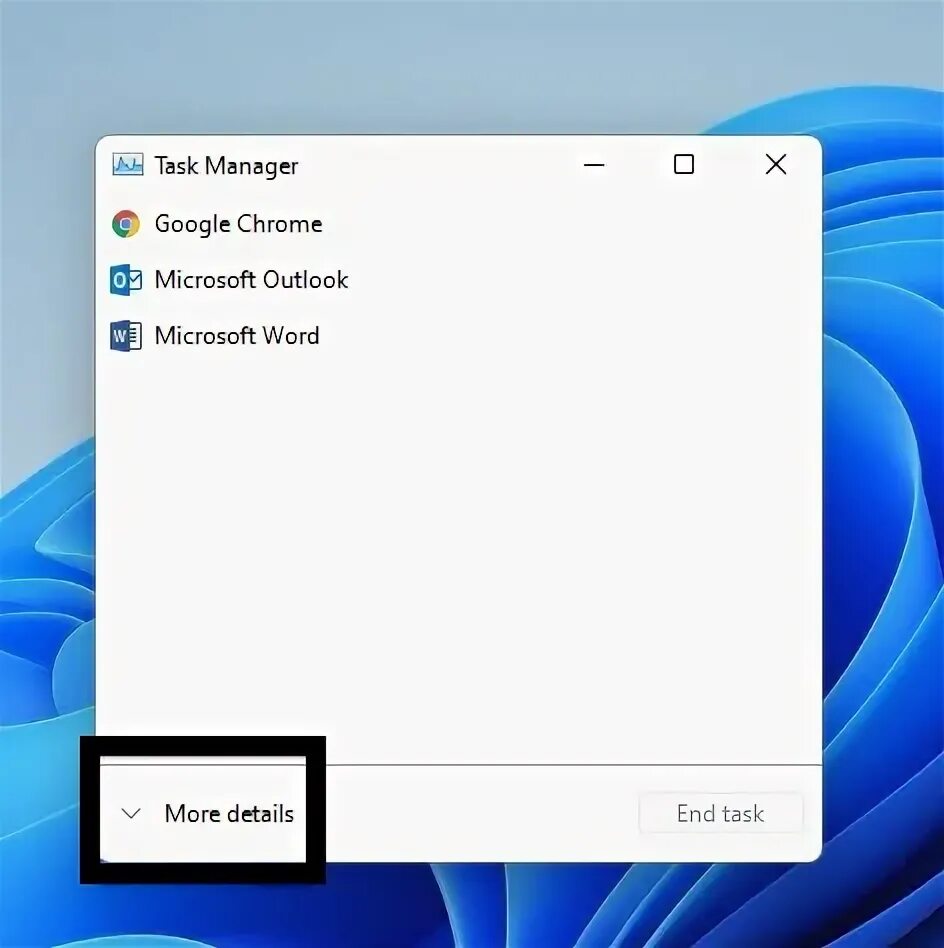Click the Task Manager title bar icon
Image resolution: width=944 pixels, height=948 pixels.
(x=128, y=164)
